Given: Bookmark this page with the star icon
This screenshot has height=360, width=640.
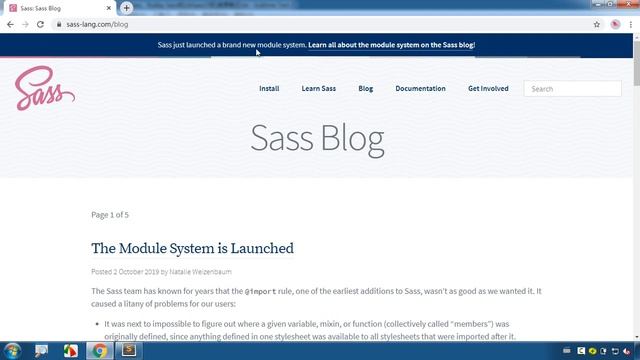Looking at the screenshot, I should pos(597,24).
